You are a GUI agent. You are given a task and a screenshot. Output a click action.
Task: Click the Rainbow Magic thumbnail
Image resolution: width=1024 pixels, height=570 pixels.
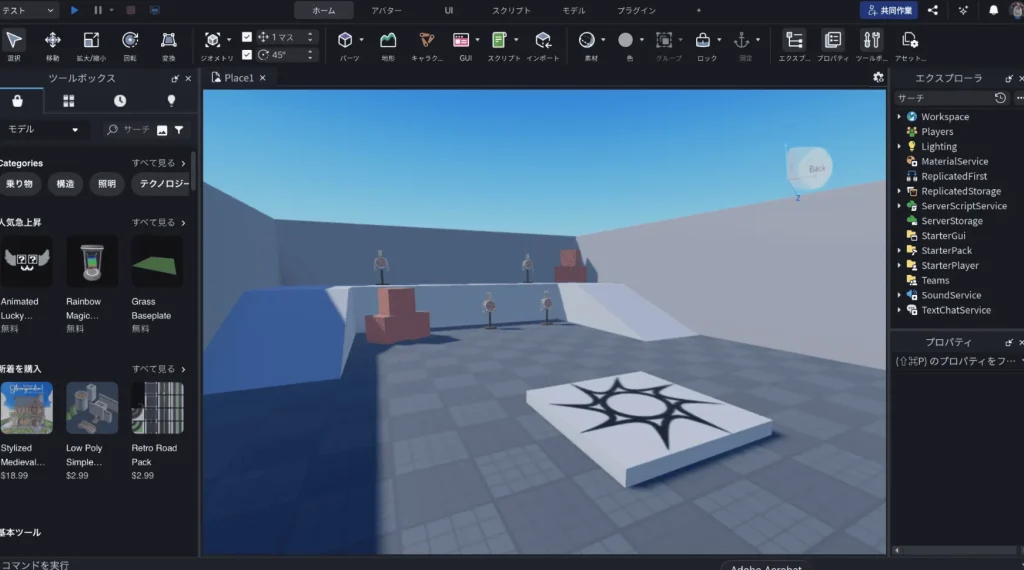(x=92, y=262)
